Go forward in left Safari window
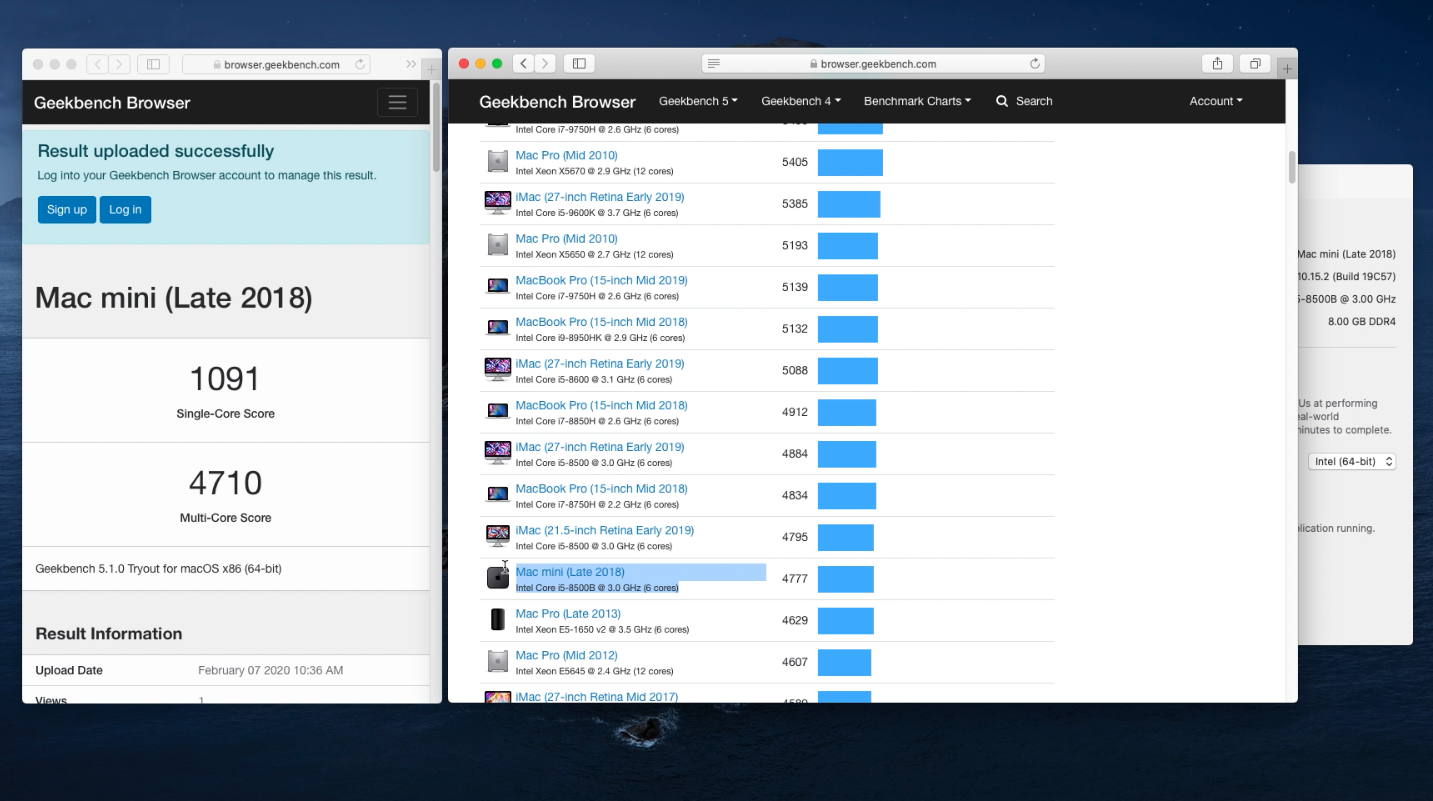Image resolution: width=1433 pixels, height=801 pixels. click(120, 64)
